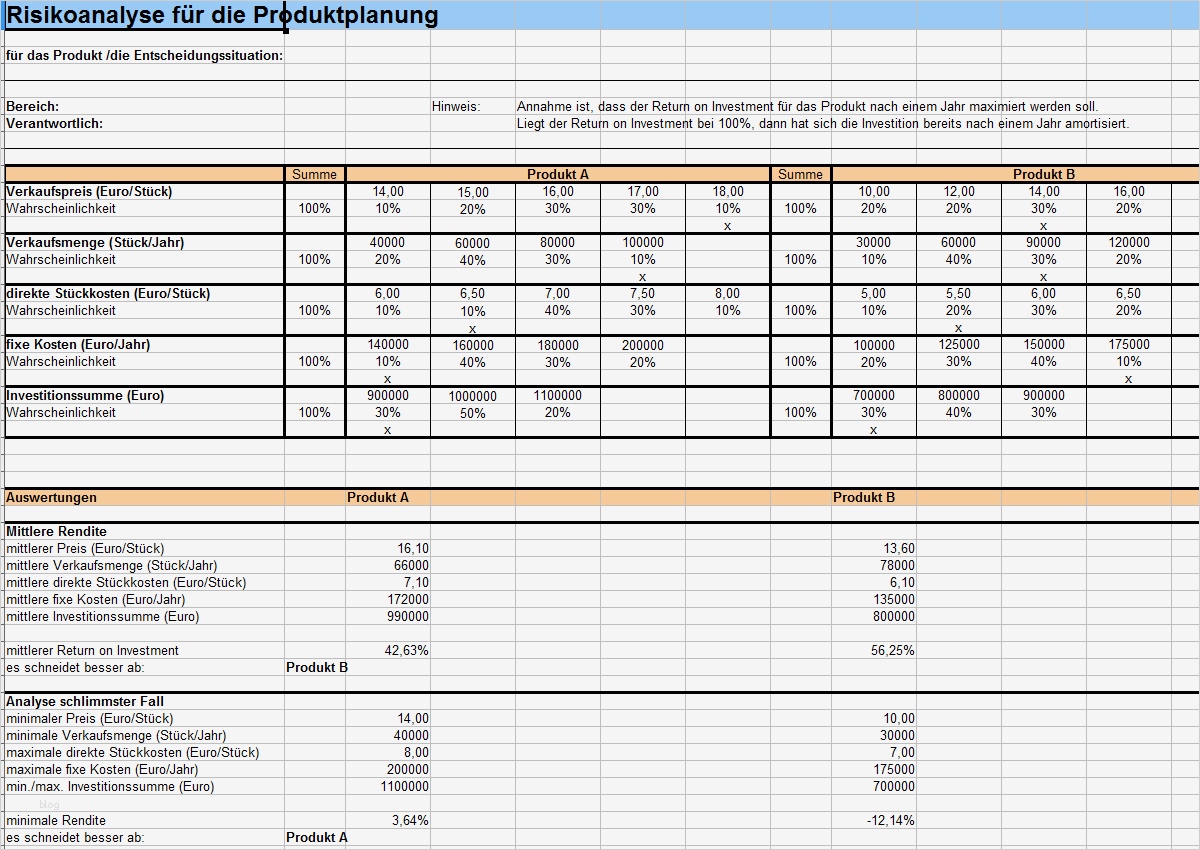Select the 120000 Verkaufsmenge cell for Produkt B
1200x850 pixels.
click(1129, 242)
